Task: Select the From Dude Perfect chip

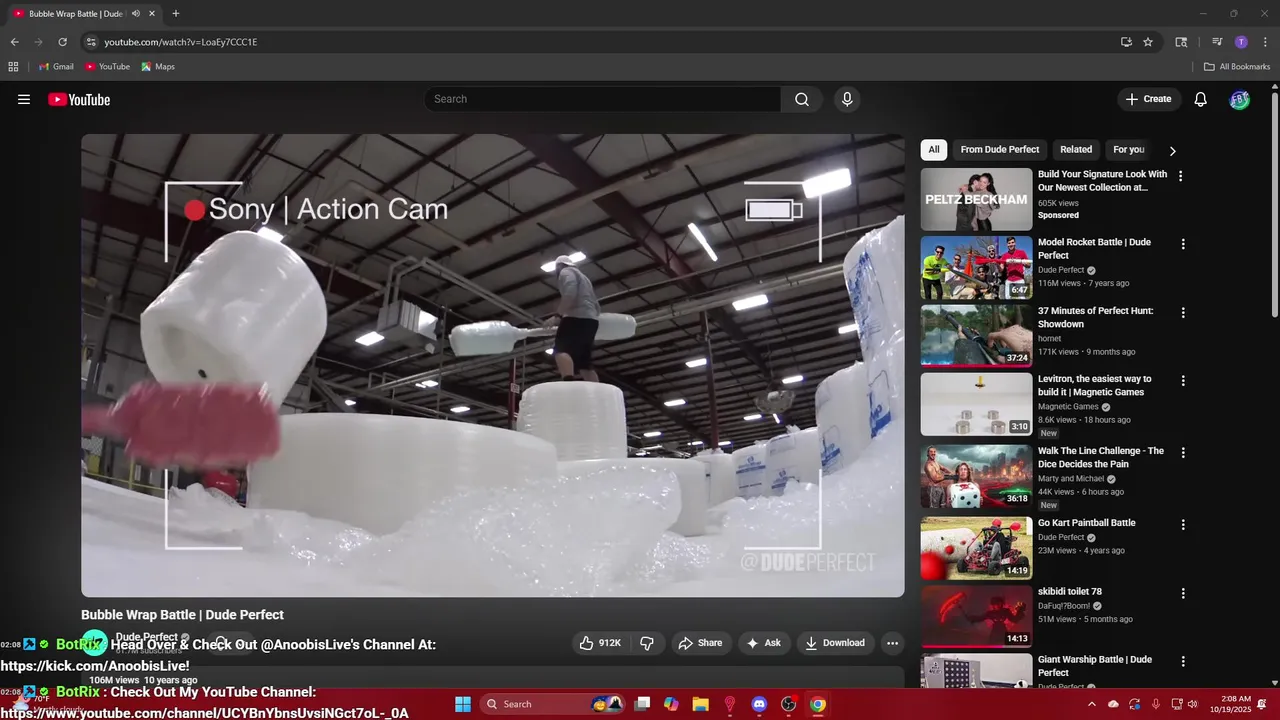Action: [x=1000, y=150]
